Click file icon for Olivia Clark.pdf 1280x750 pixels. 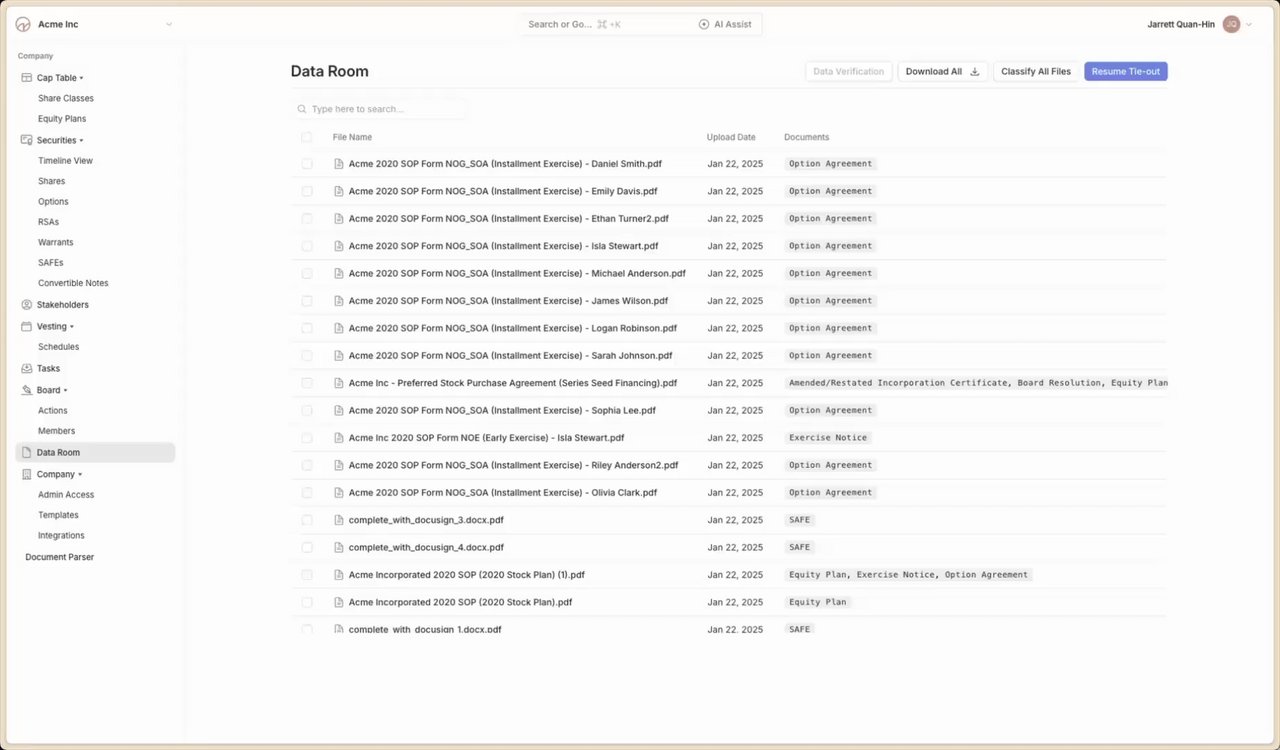click(339, 492)
